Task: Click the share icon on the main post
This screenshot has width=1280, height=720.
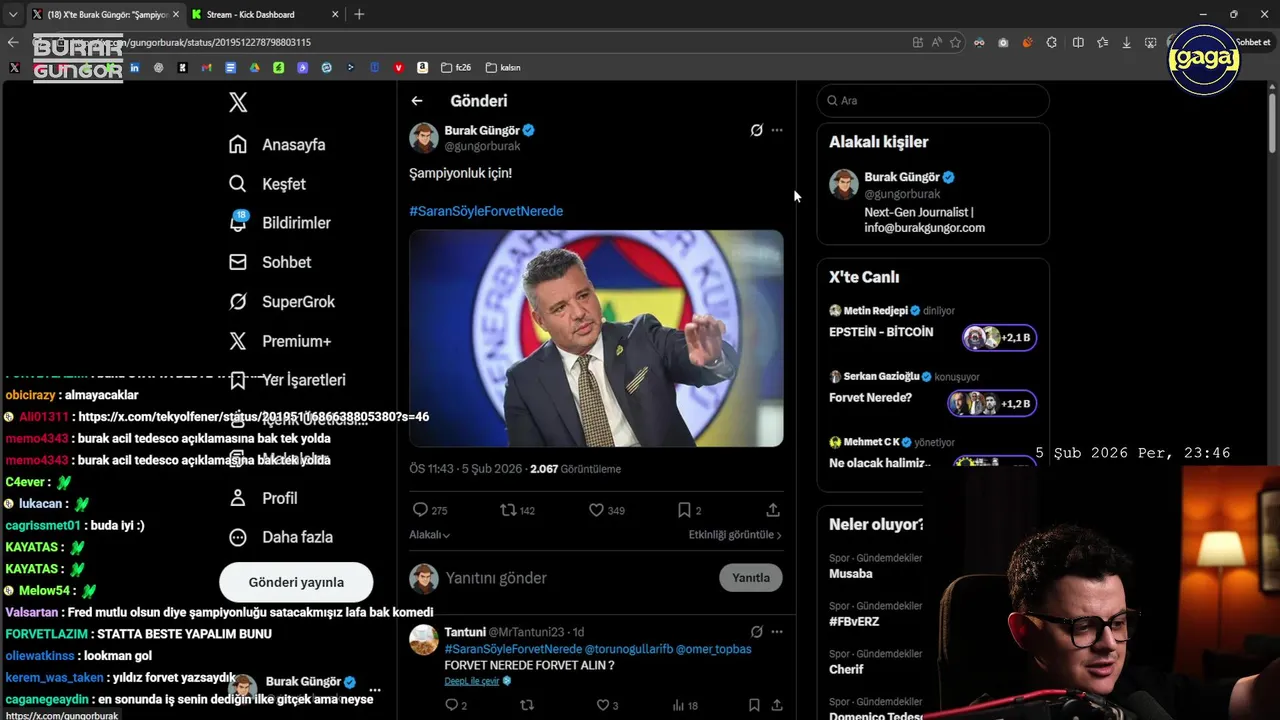Action: [773, 510]
